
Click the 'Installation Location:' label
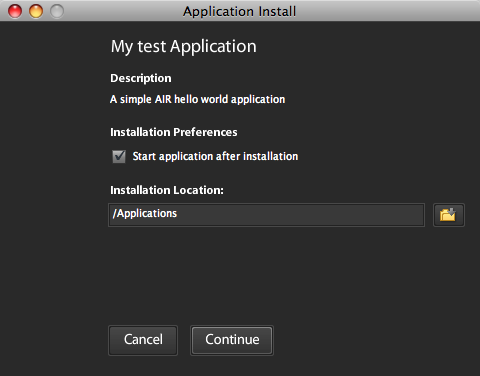point(167,190)
